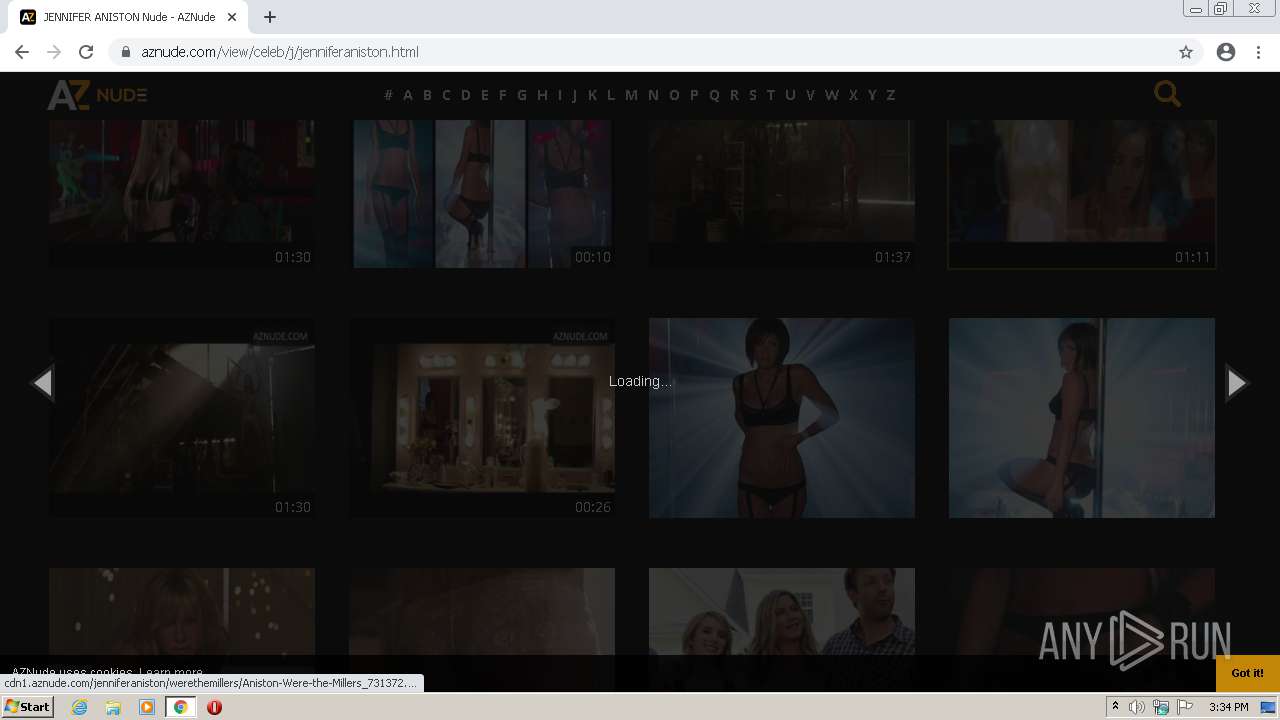Select letter W in alphabet index
This screenshot has height=720, width=1280.
tap(831, 95)
